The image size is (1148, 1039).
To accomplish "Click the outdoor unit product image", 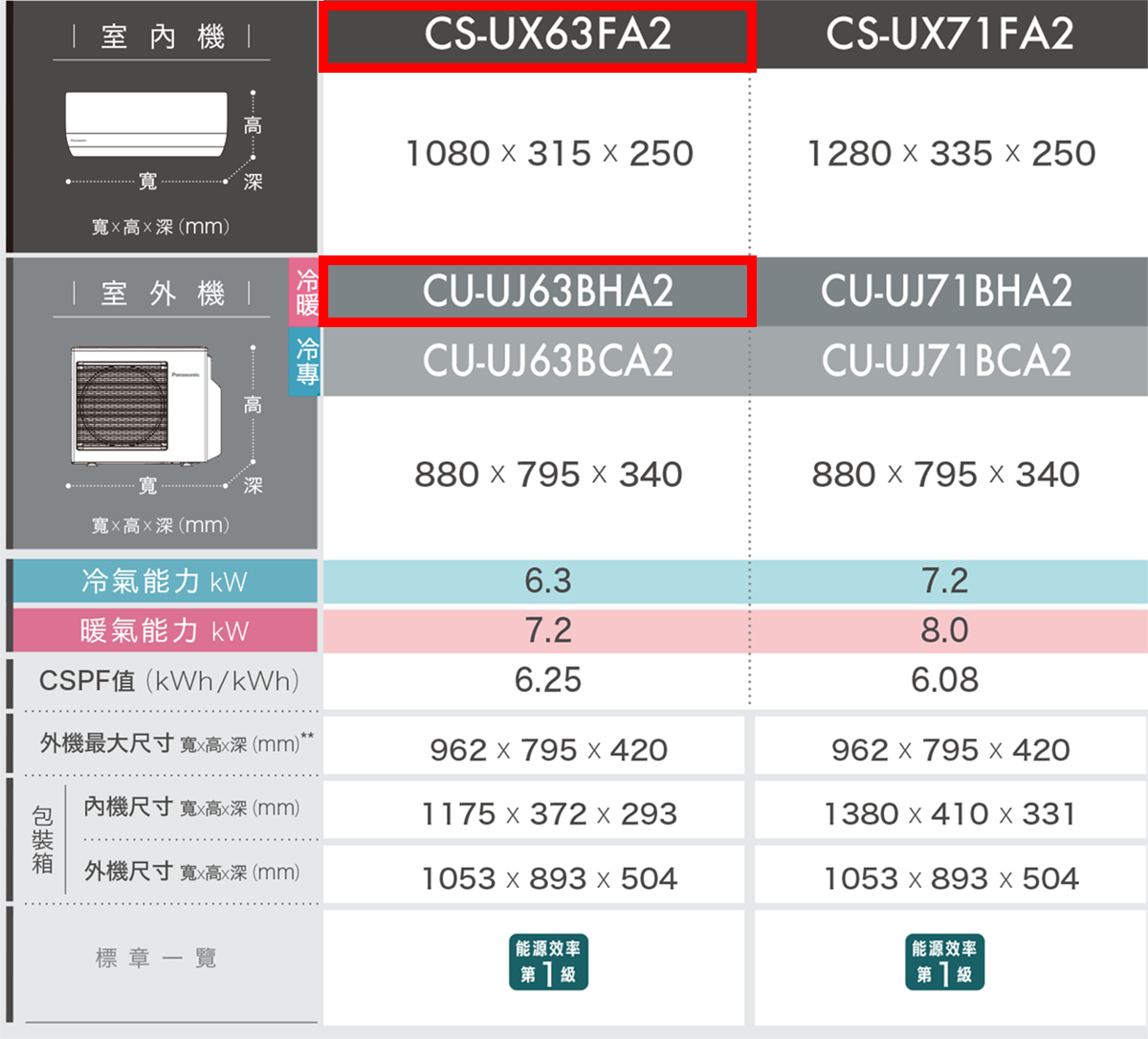I will pyautogui.click(x=147, y=407).
